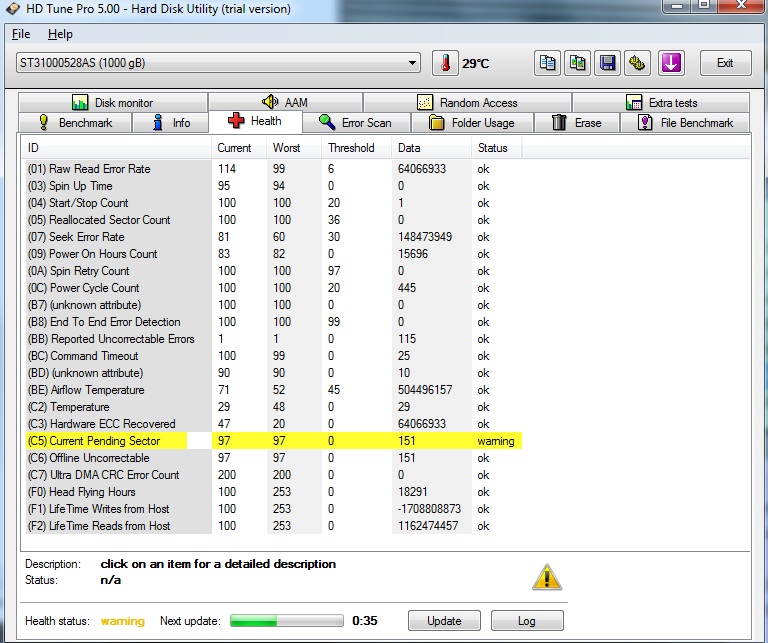
Task: Select the (B7) unknown attribute row
Action: (x=272, y=305)
